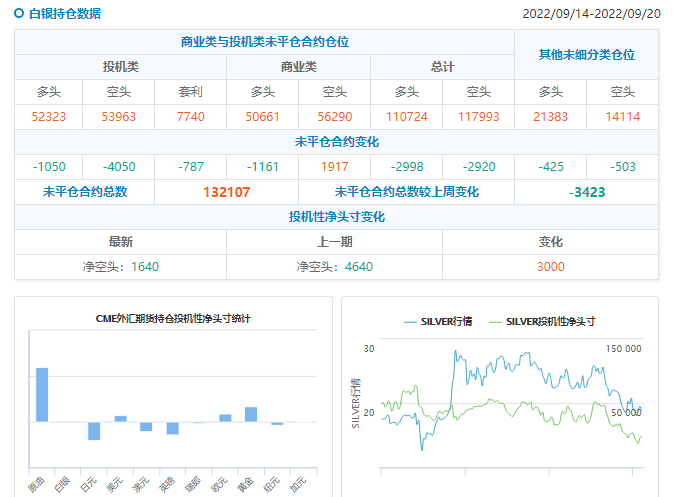Click the 其他未细分类仓位 header
This screenshot has height=497, width=674.
click(586, 55)
